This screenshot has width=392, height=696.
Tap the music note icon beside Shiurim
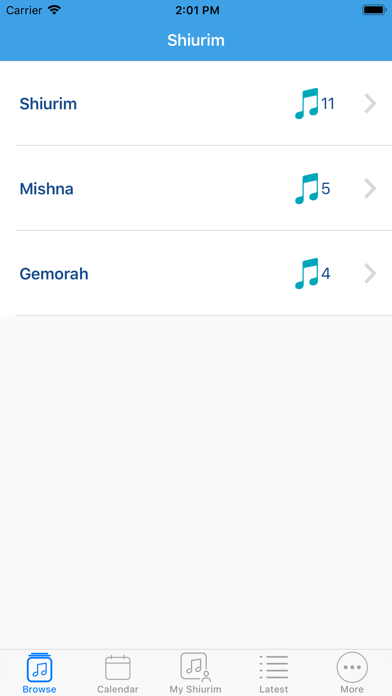pyautogui.click(x=307, y=103)
